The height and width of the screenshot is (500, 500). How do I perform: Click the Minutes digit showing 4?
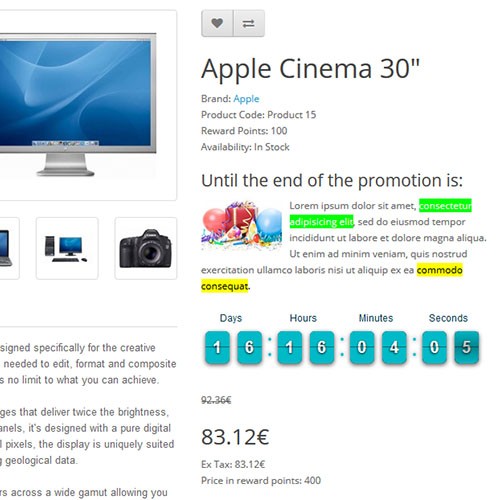tap(394, 347)
